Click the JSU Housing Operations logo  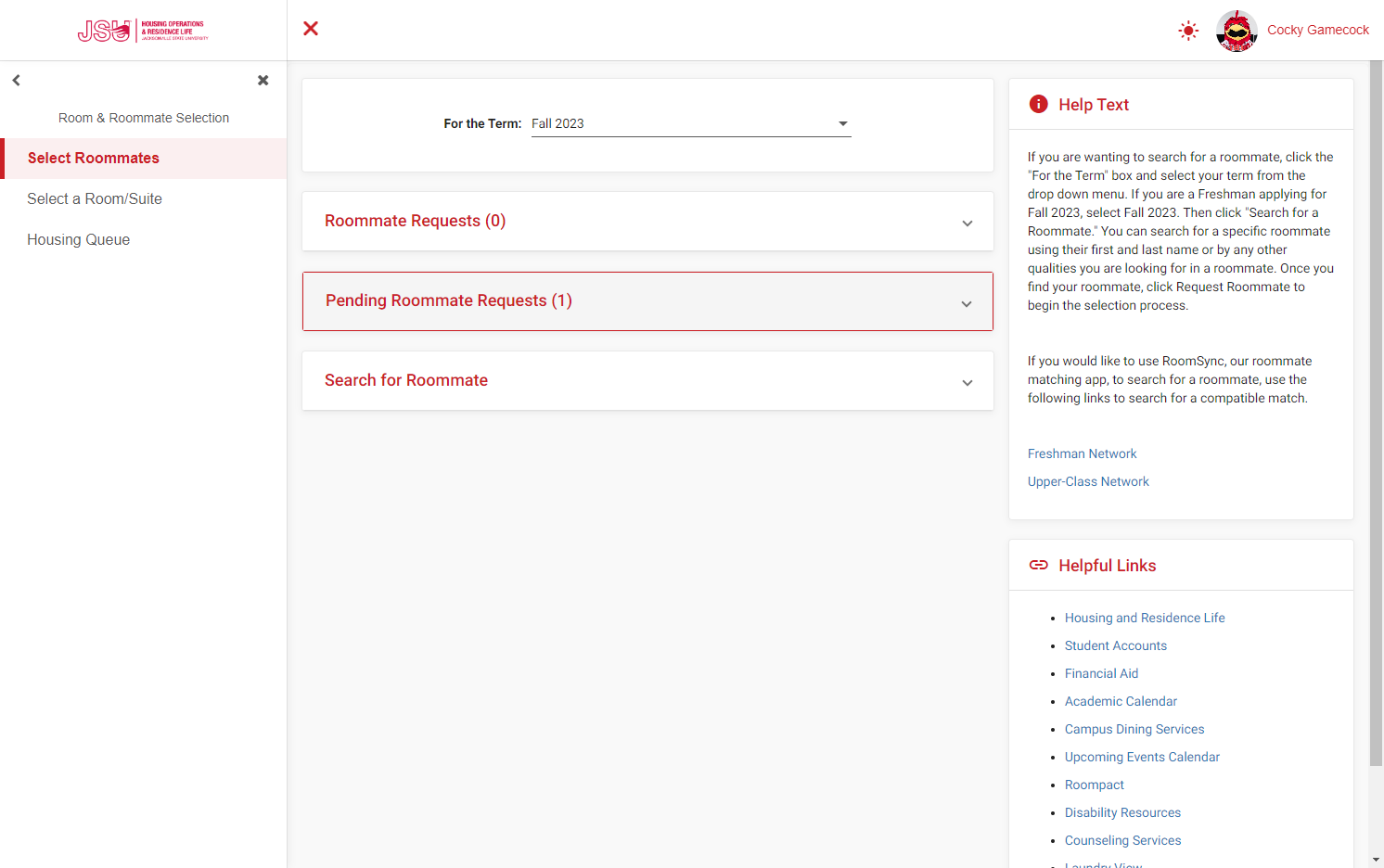pyautogui.click(x=143, y=31)
